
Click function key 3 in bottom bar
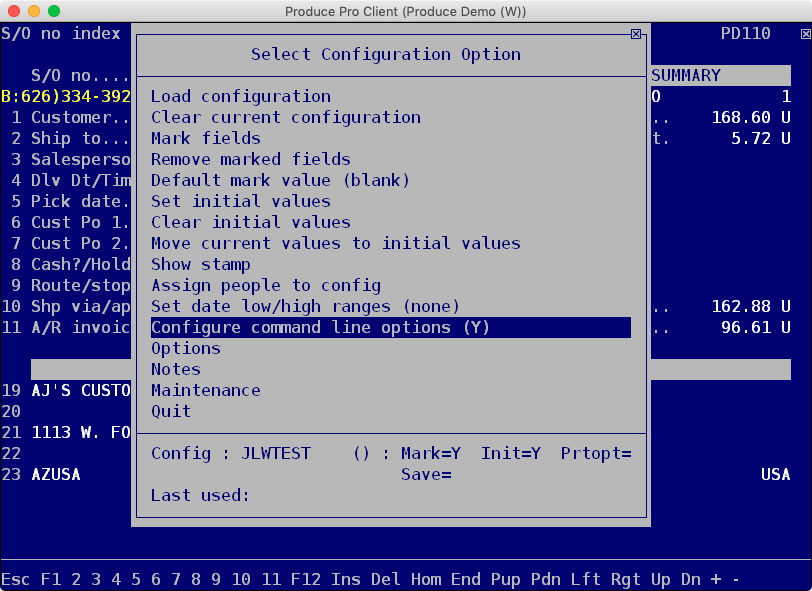[96, 579]
